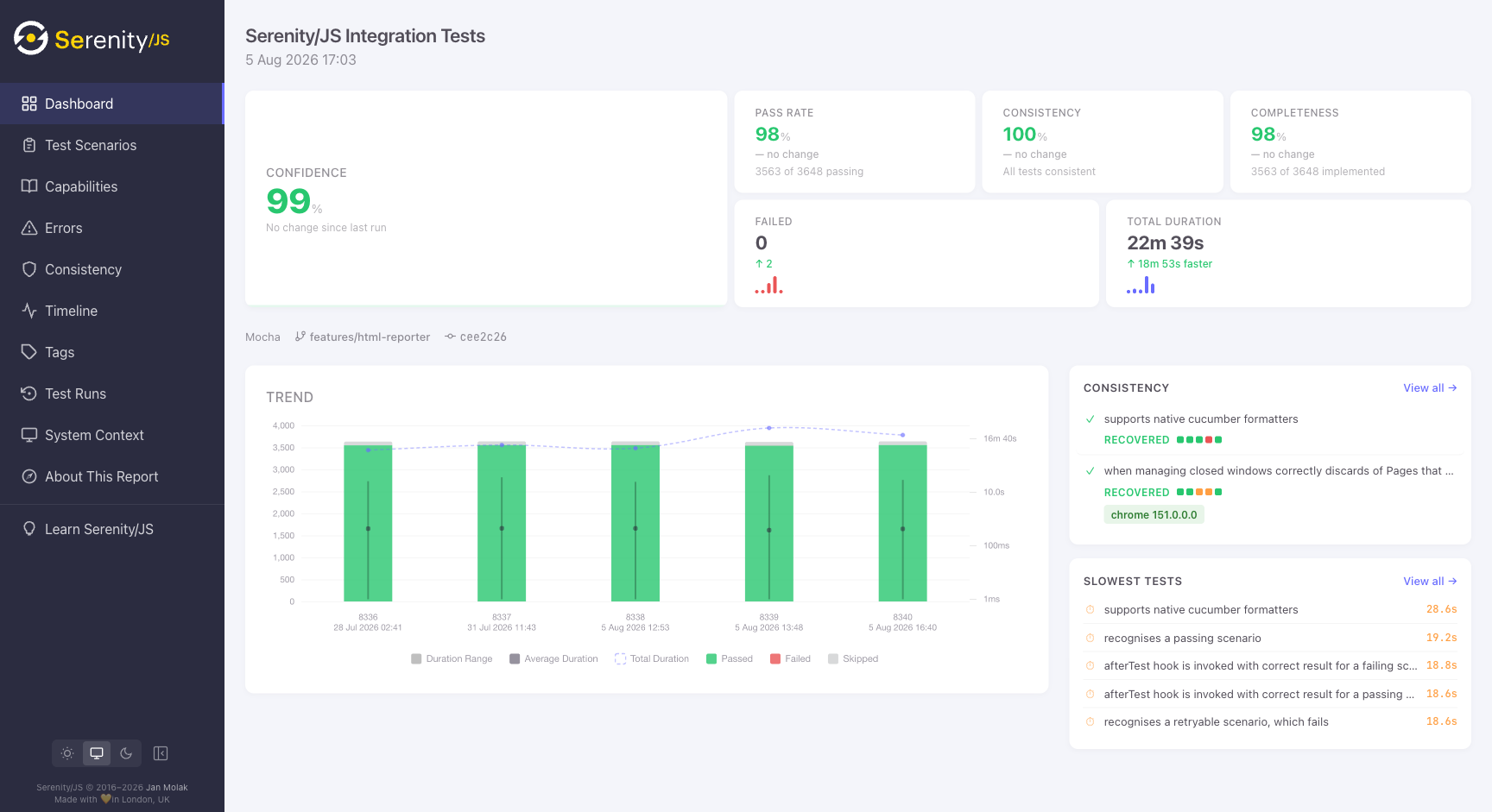Viewport: 1492px width, 812px height.
Task: Click the Test Runs history icon
Action: click(29, 393)
